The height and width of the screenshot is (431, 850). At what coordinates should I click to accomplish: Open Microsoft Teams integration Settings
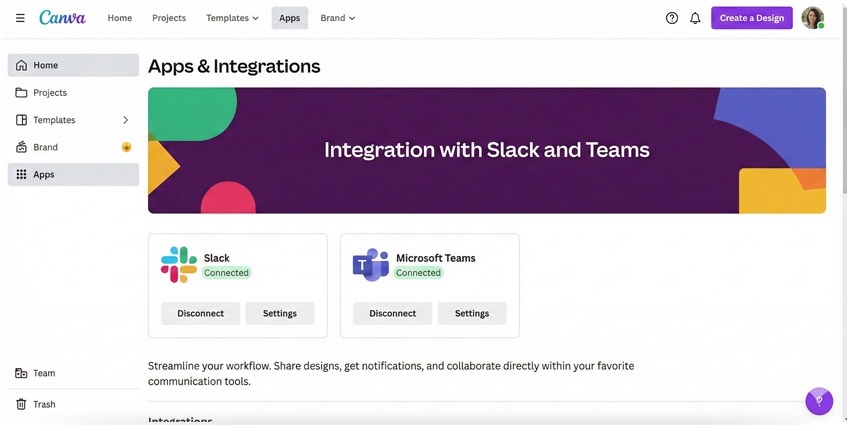[x=472, y=313]
